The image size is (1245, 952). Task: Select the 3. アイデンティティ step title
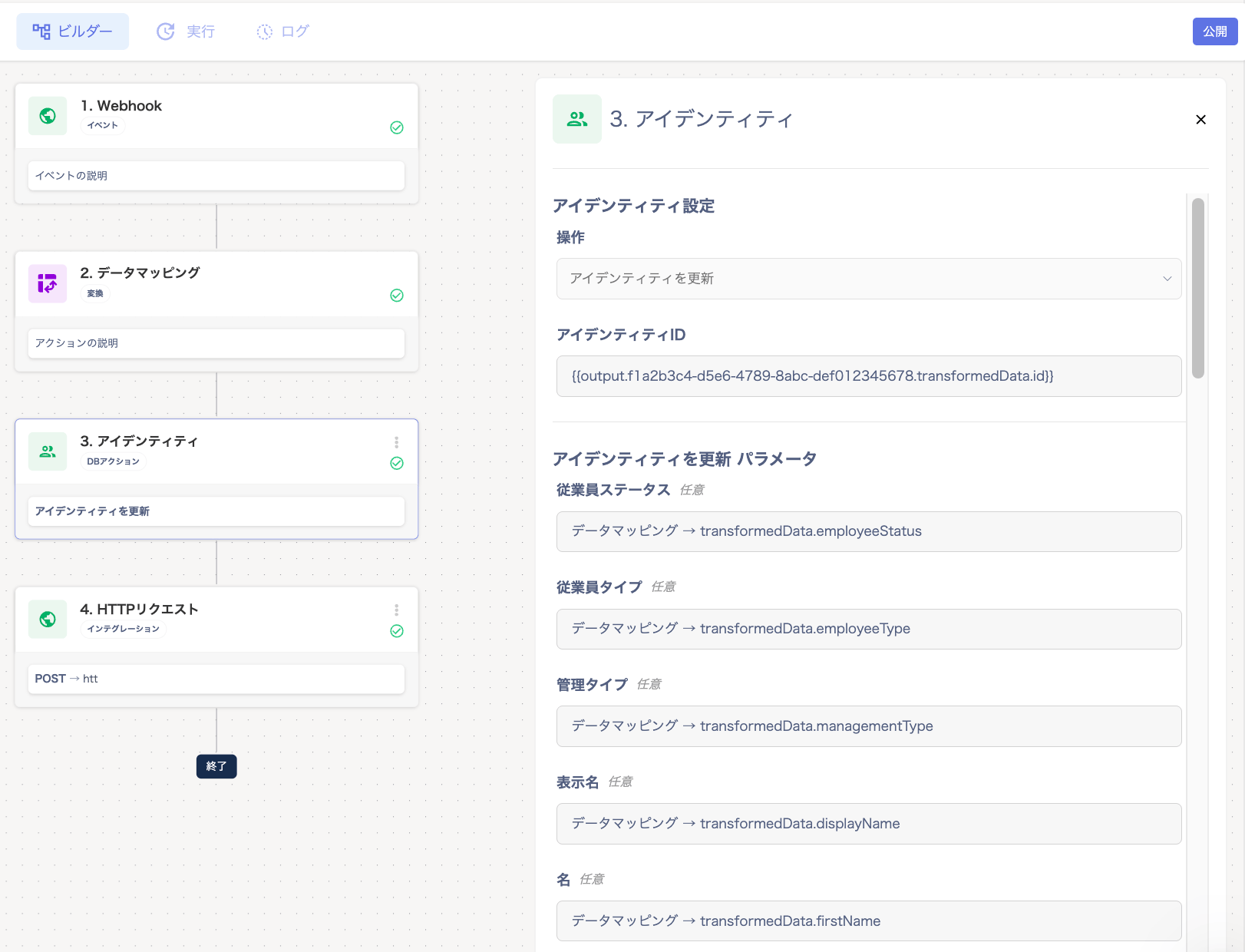coord(139,441)
